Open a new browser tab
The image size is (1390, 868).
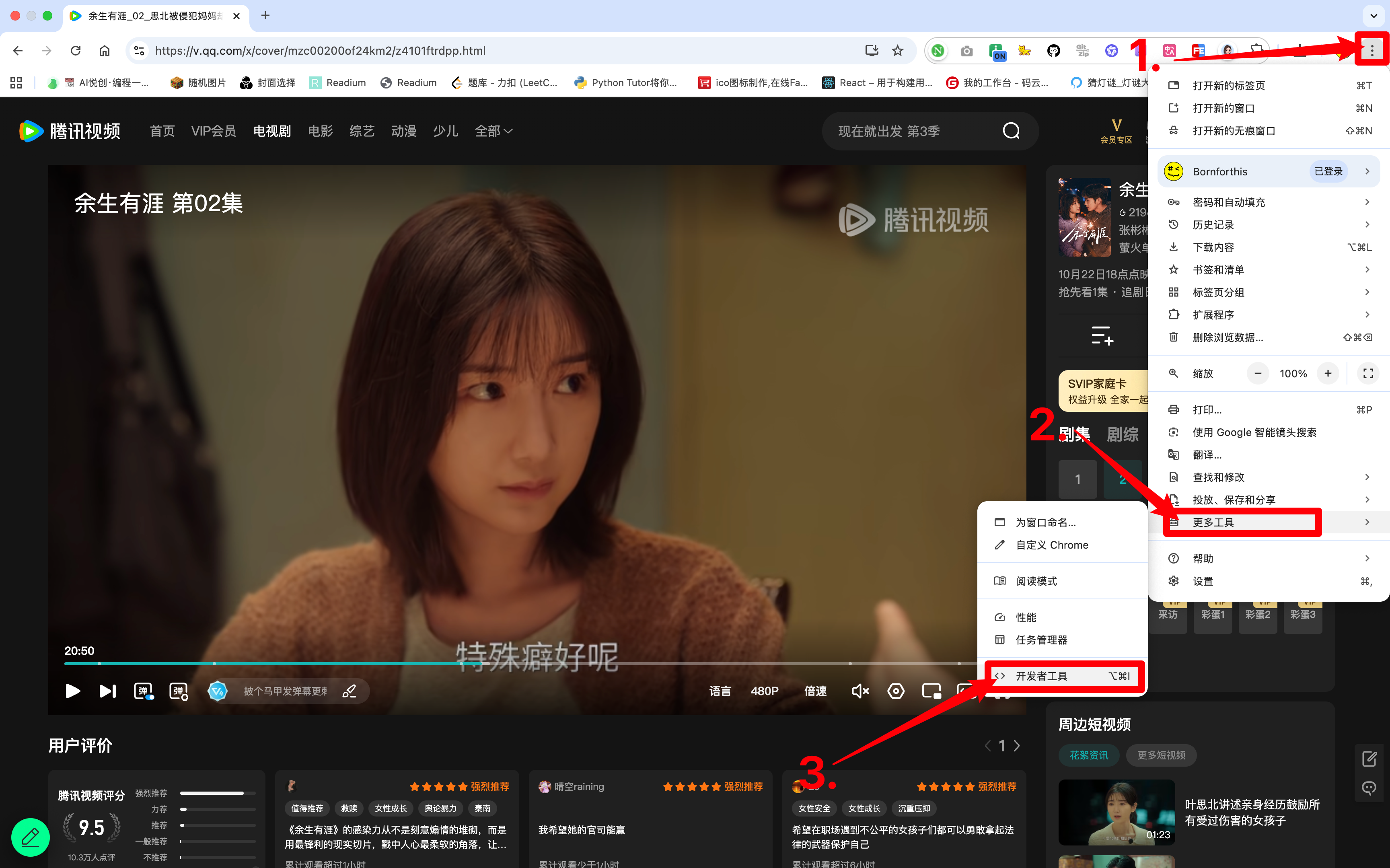265,16
